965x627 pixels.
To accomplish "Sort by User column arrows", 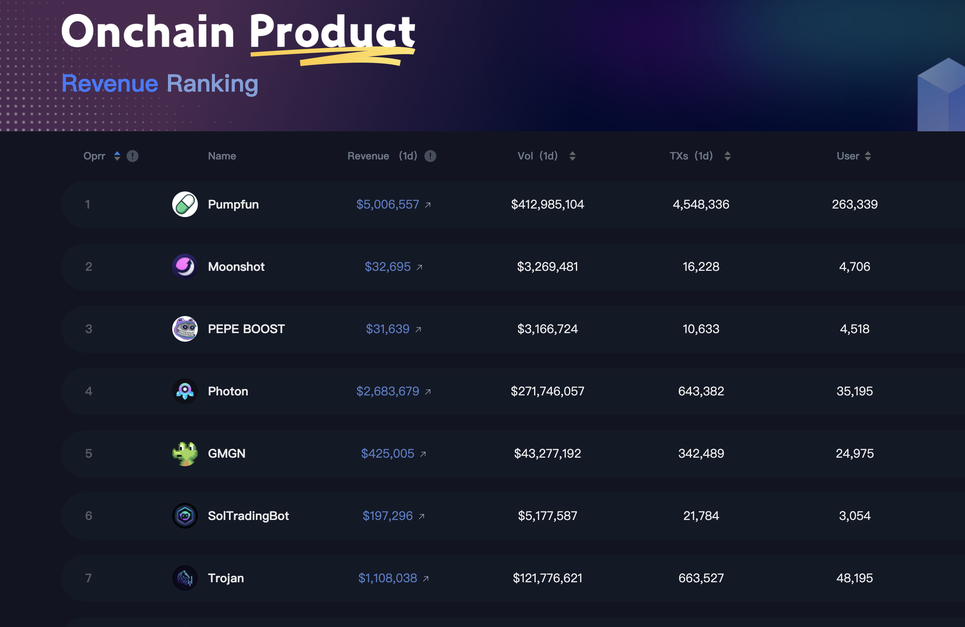I will (868, 156).
